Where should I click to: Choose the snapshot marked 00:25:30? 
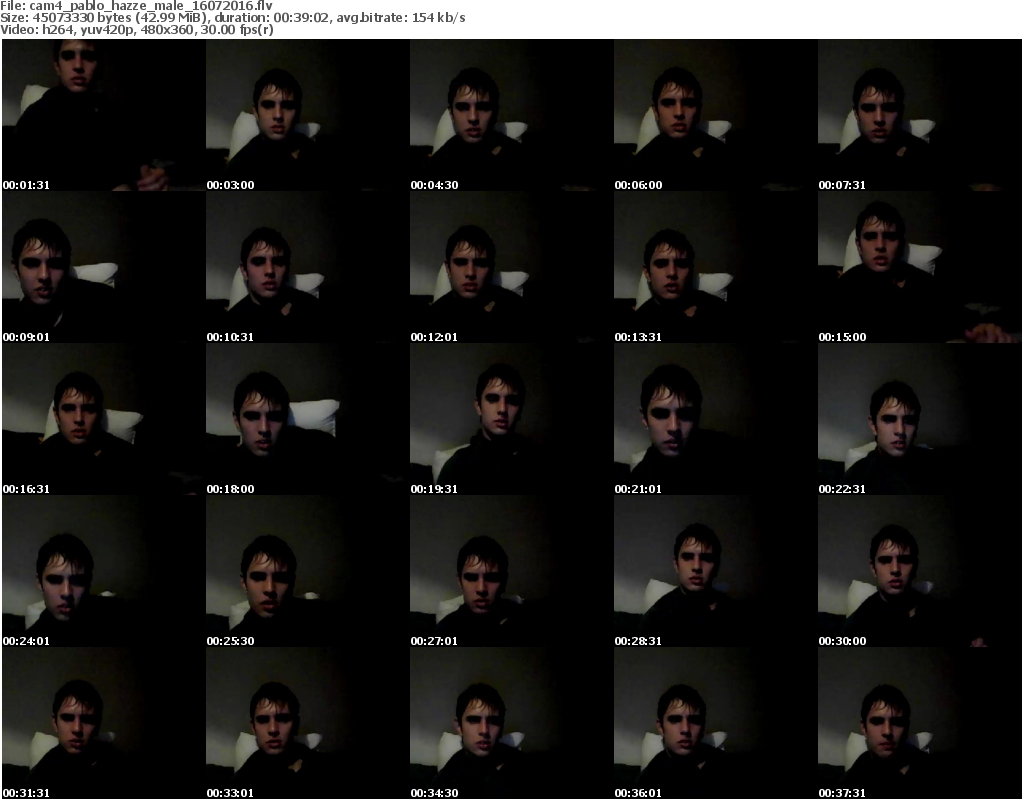(308, 571)
